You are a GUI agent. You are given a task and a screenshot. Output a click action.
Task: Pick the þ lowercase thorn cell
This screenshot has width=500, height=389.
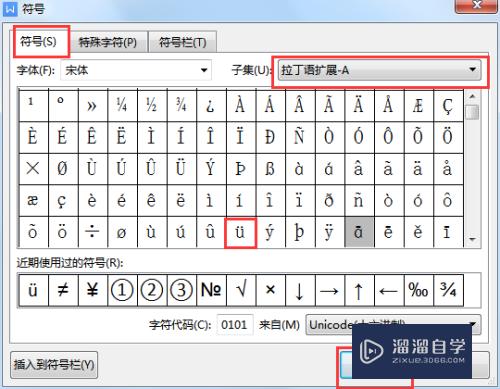(300, 232)
